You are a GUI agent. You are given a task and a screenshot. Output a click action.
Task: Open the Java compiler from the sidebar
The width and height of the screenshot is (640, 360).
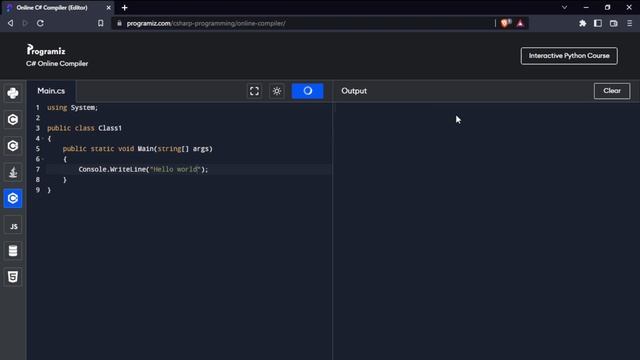click(13, 172)
